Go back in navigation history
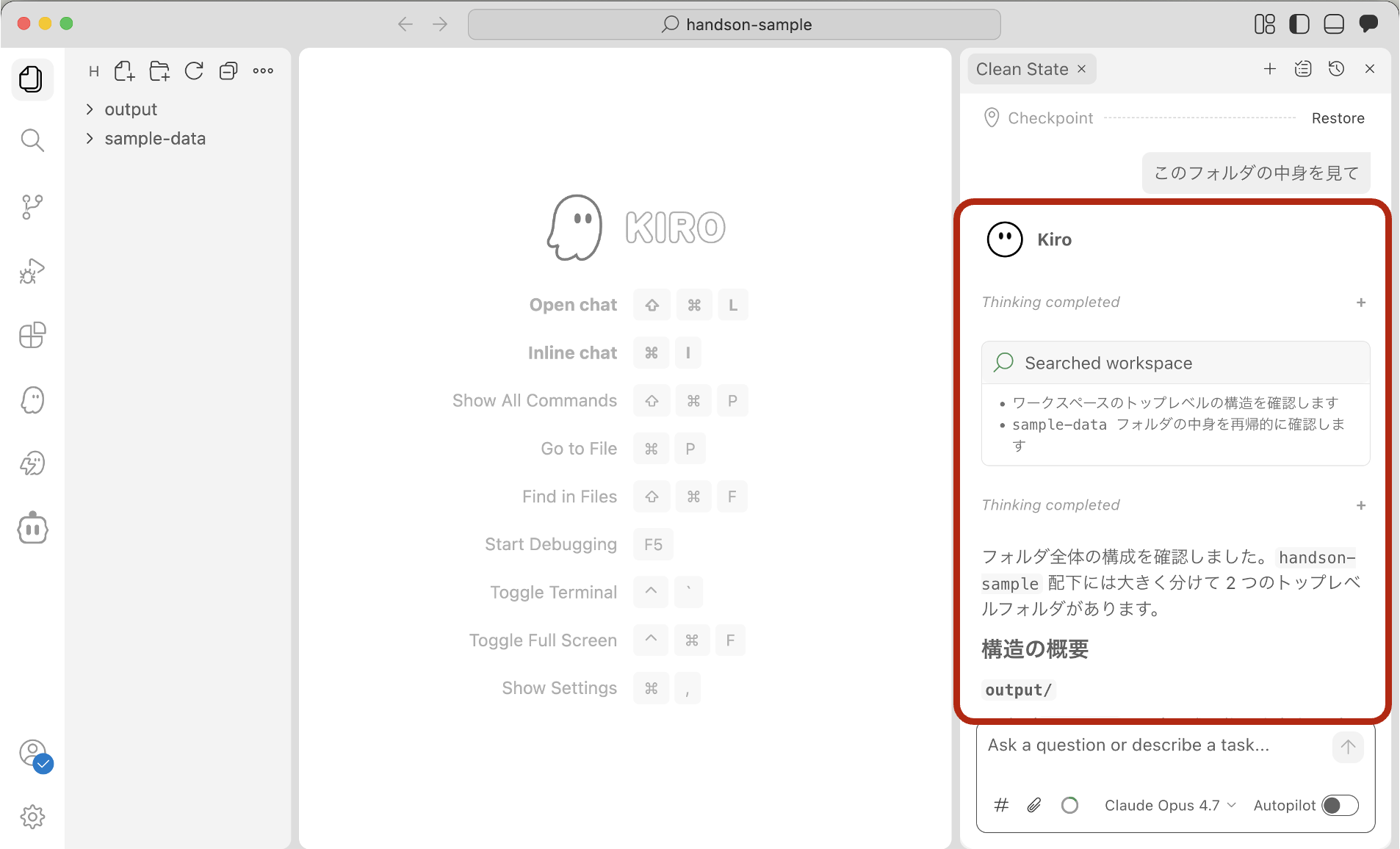This screenshot has height=849, width=1400. tap(405, 24)
